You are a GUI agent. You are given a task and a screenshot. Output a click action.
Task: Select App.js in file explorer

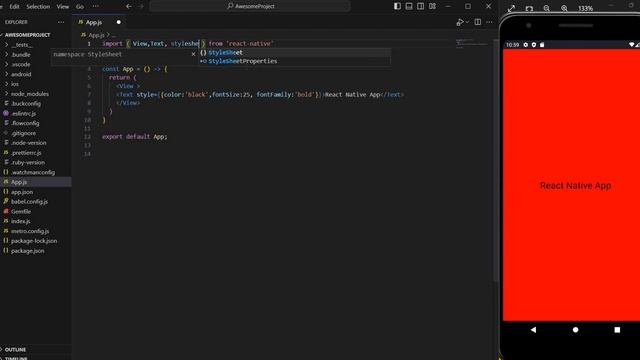[19, 182]
